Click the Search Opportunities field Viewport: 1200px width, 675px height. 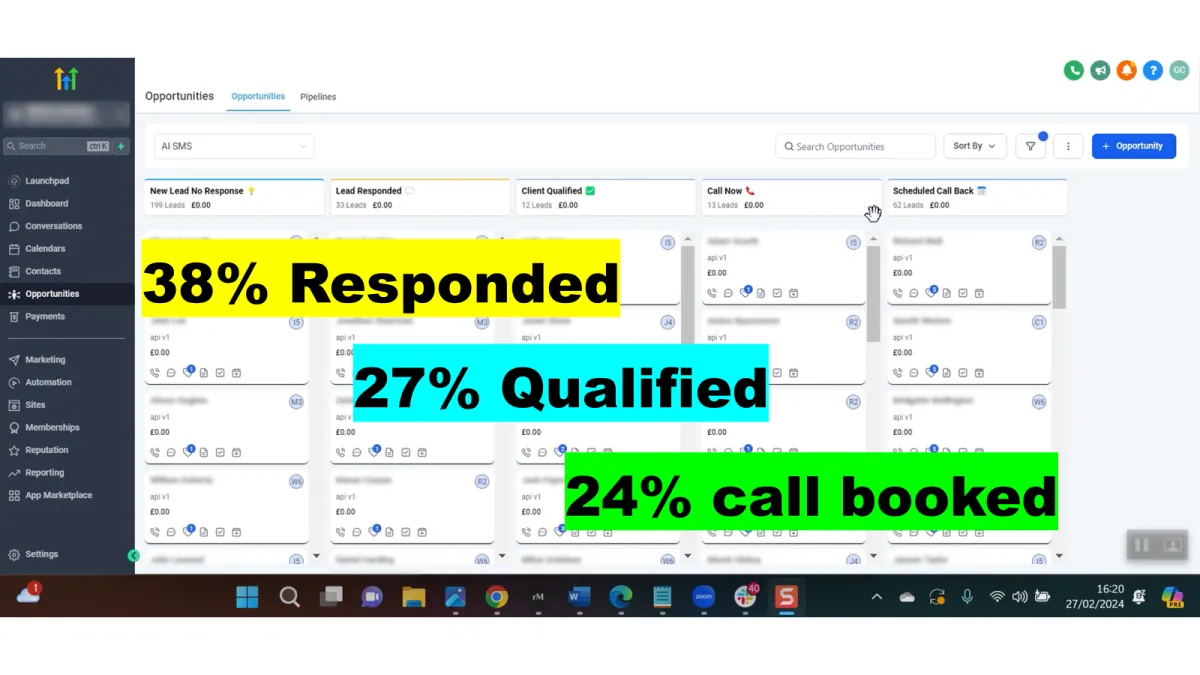[855, 146]
